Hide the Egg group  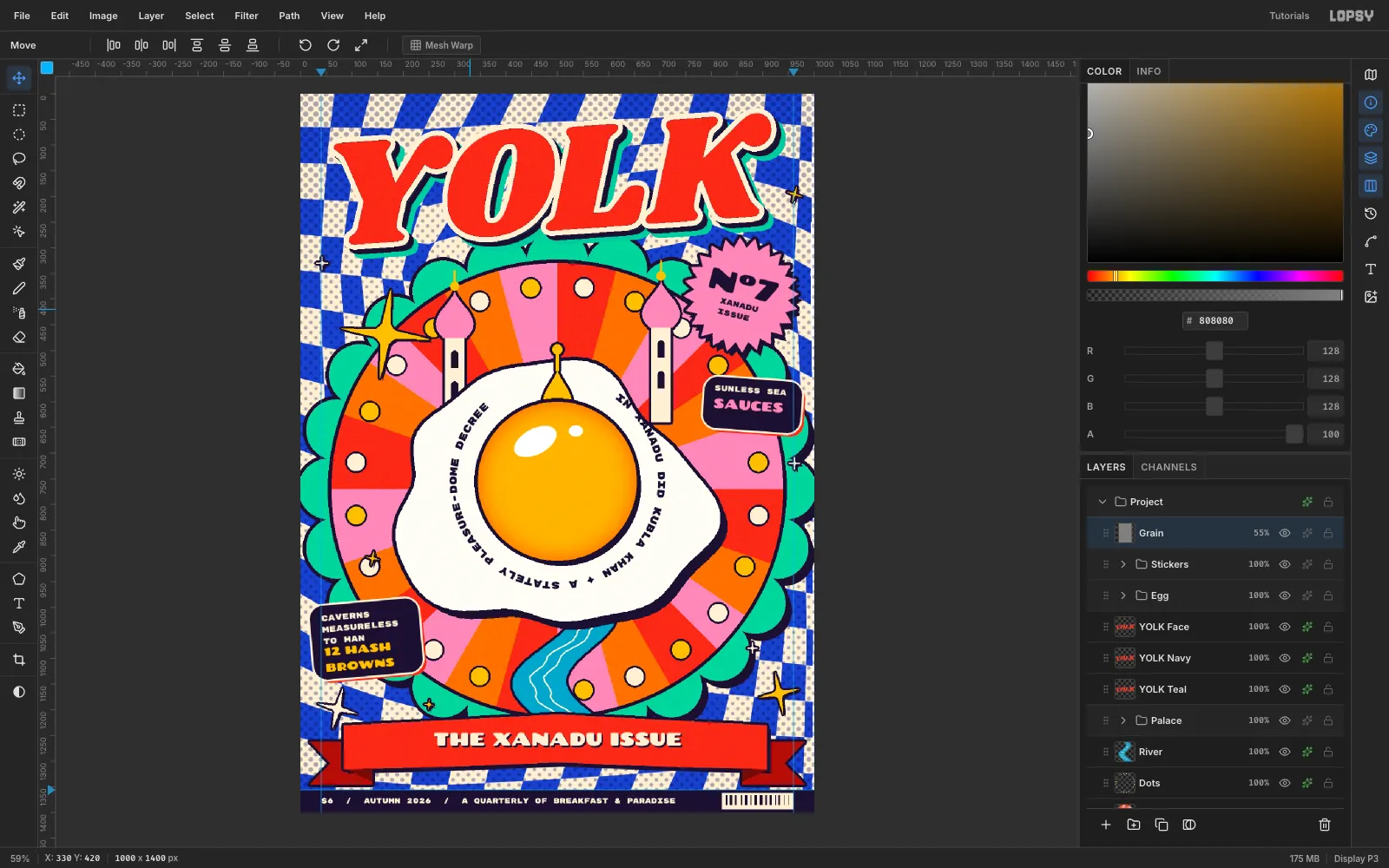(1285, 595)
